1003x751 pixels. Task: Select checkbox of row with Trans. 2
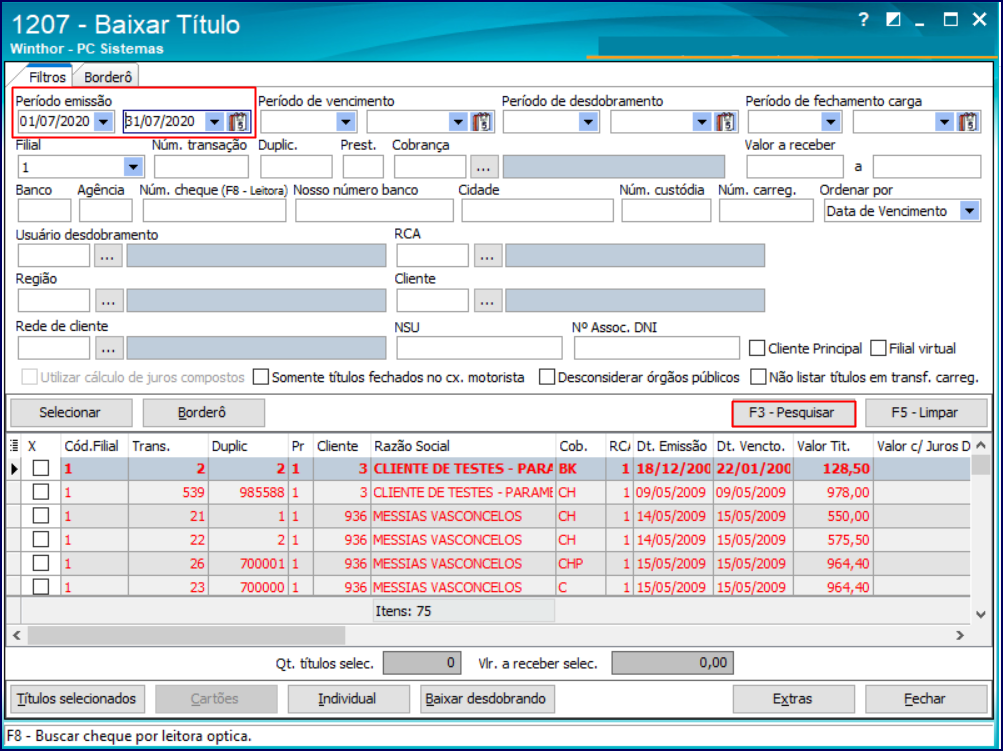[41, 468]
